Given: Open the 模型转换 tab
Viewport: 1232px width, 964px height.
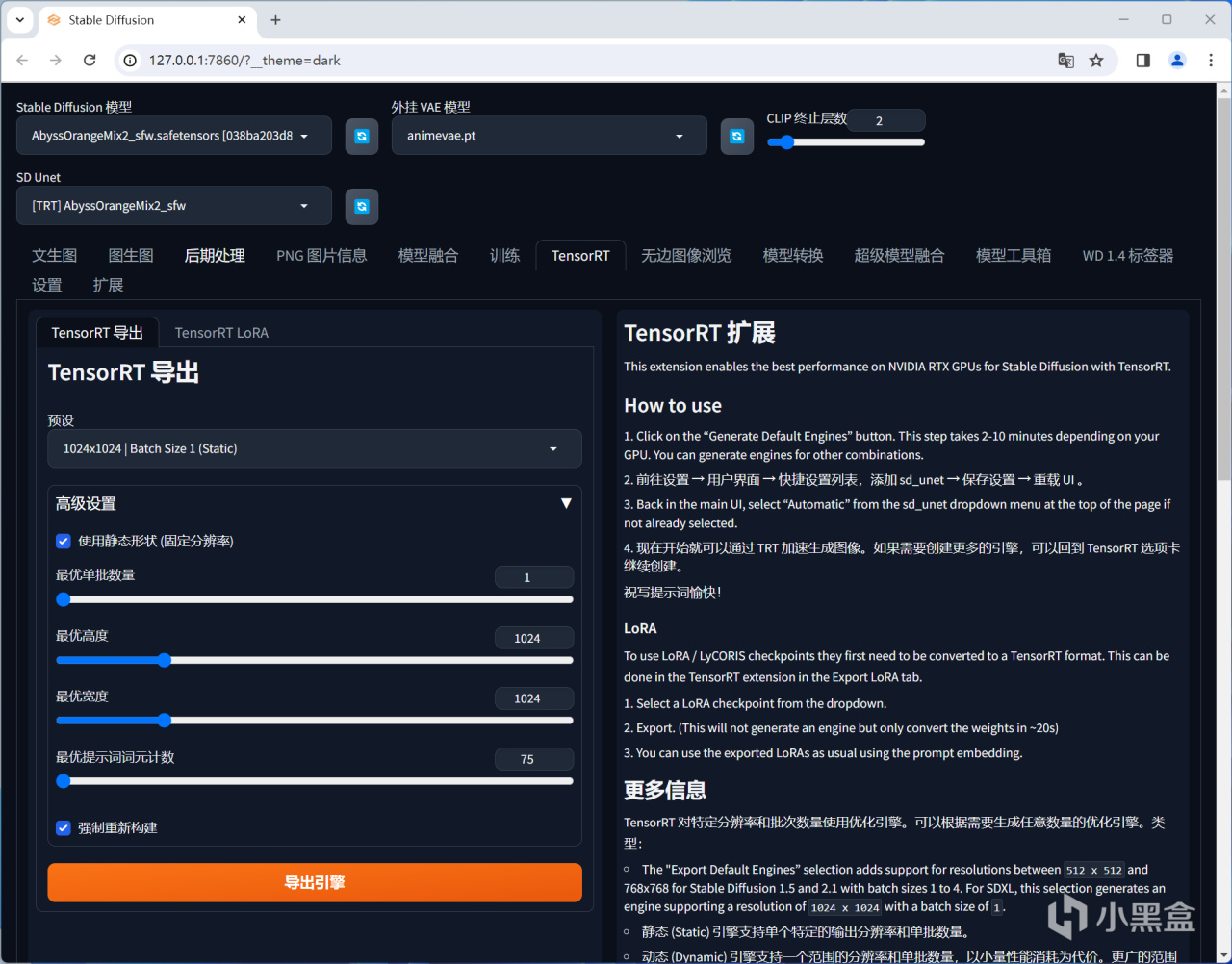Looking at the screenshot, I should click(x=793, y=255).
